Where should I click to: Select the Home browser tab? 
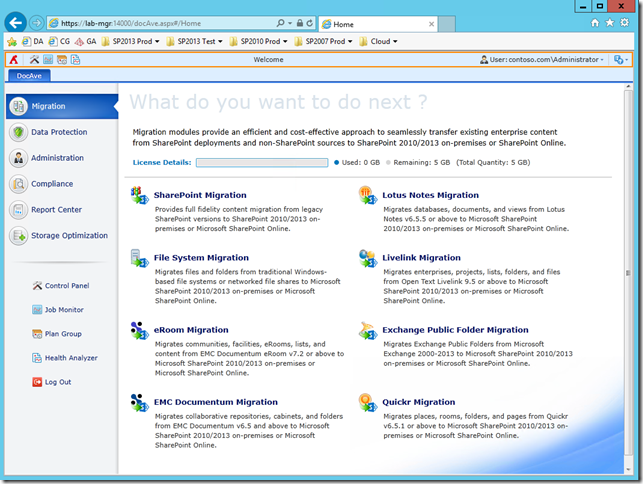point(378,24)
